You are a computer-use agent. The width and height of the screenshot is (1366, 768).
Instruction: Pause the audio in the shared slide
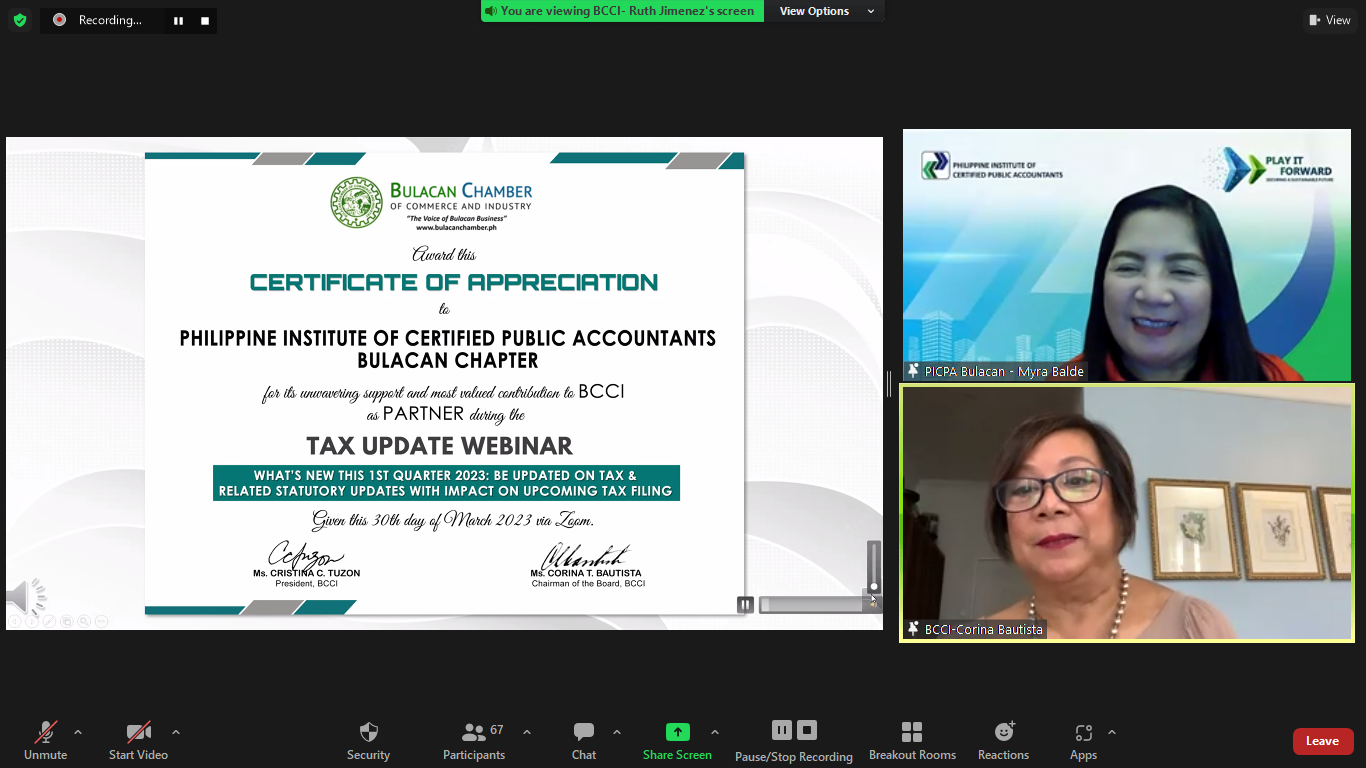coord(745,604)
